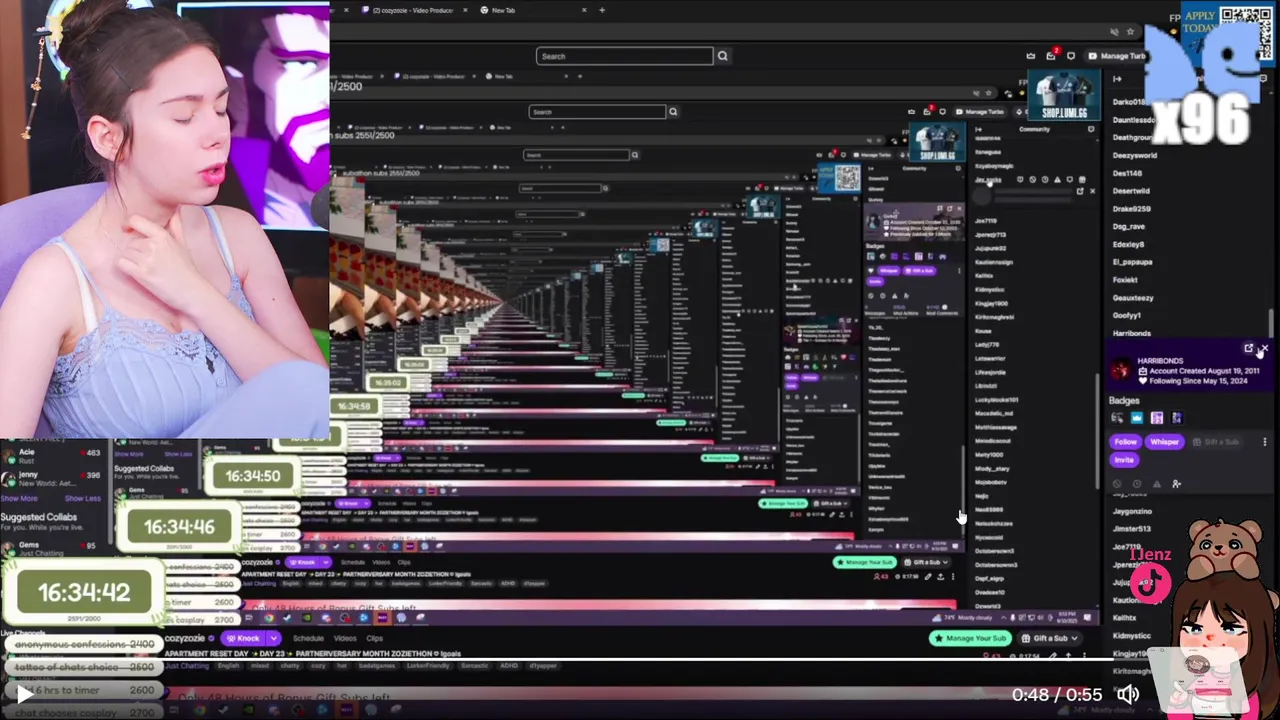Pop out the HARRIBONDS user card

[x=1248, y=349]
